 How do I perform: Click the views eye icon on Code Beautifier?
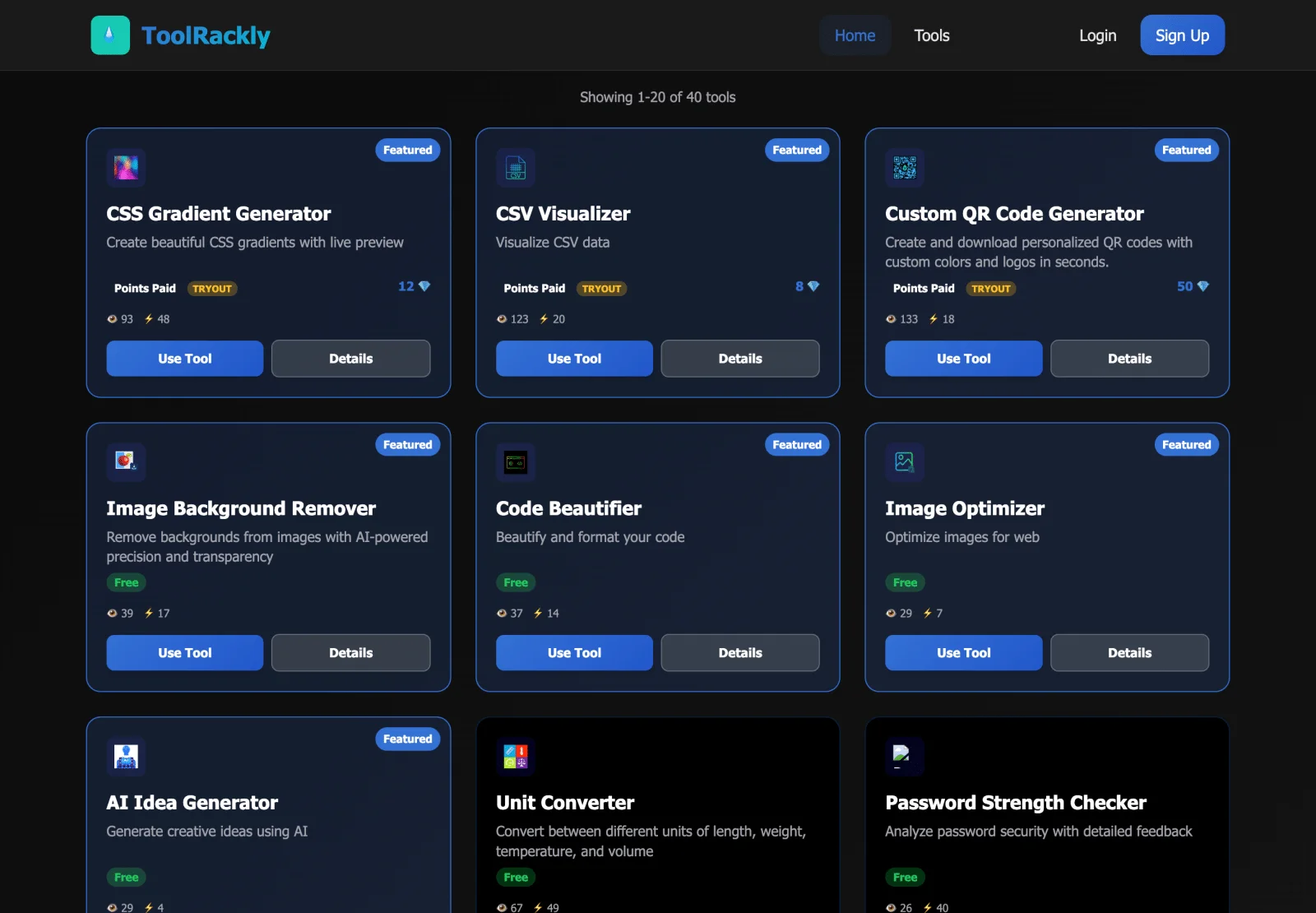coord(502,614)
